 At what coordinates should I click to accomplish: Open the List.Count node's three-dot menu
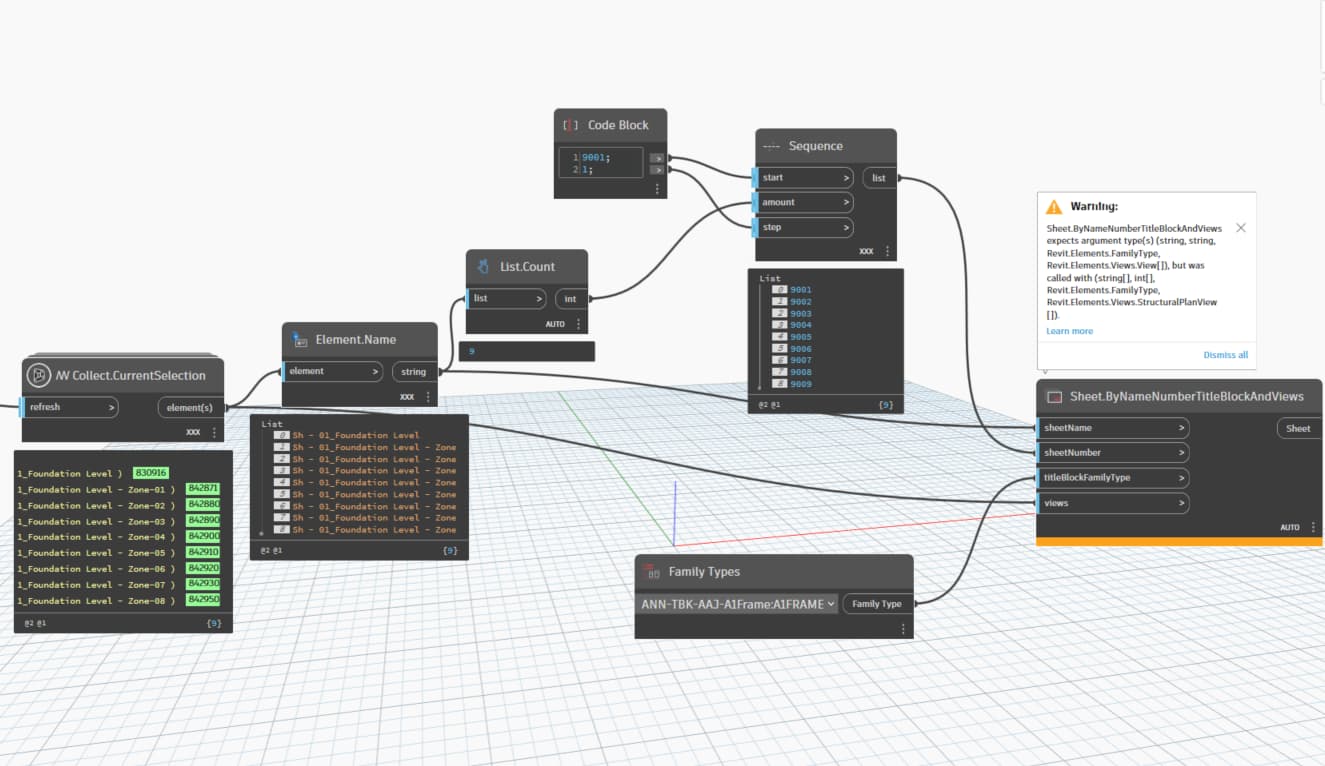click(x=578, y=324)
